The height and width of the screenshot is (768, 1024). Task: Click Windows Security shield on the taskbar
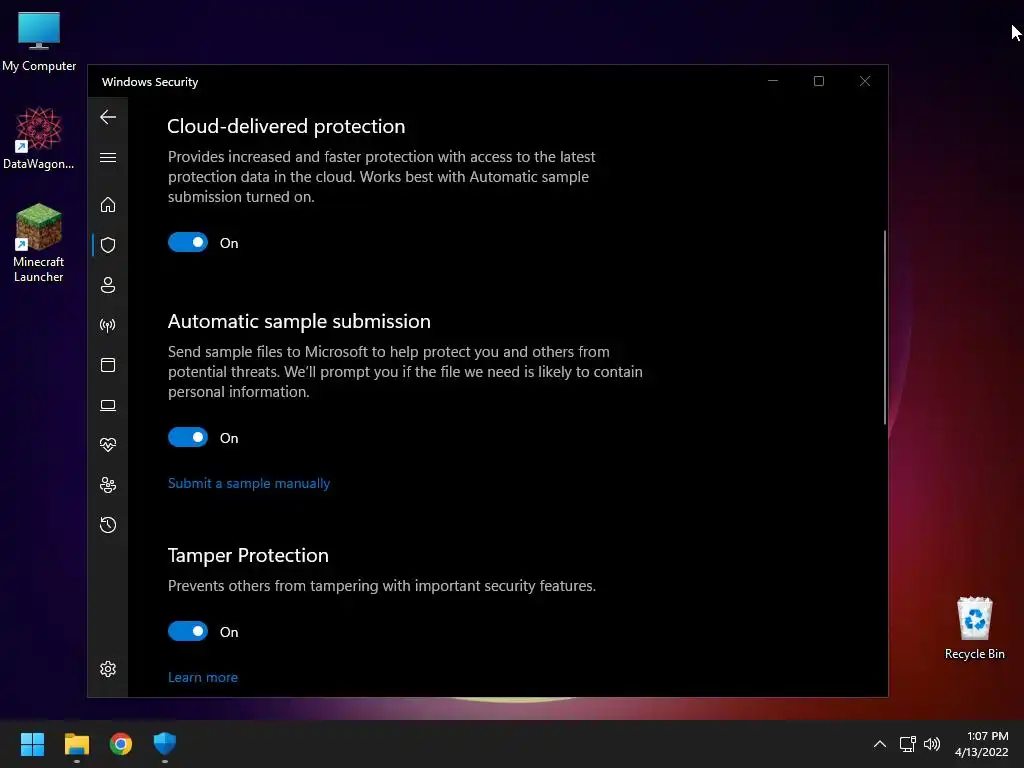click(165, 744)
